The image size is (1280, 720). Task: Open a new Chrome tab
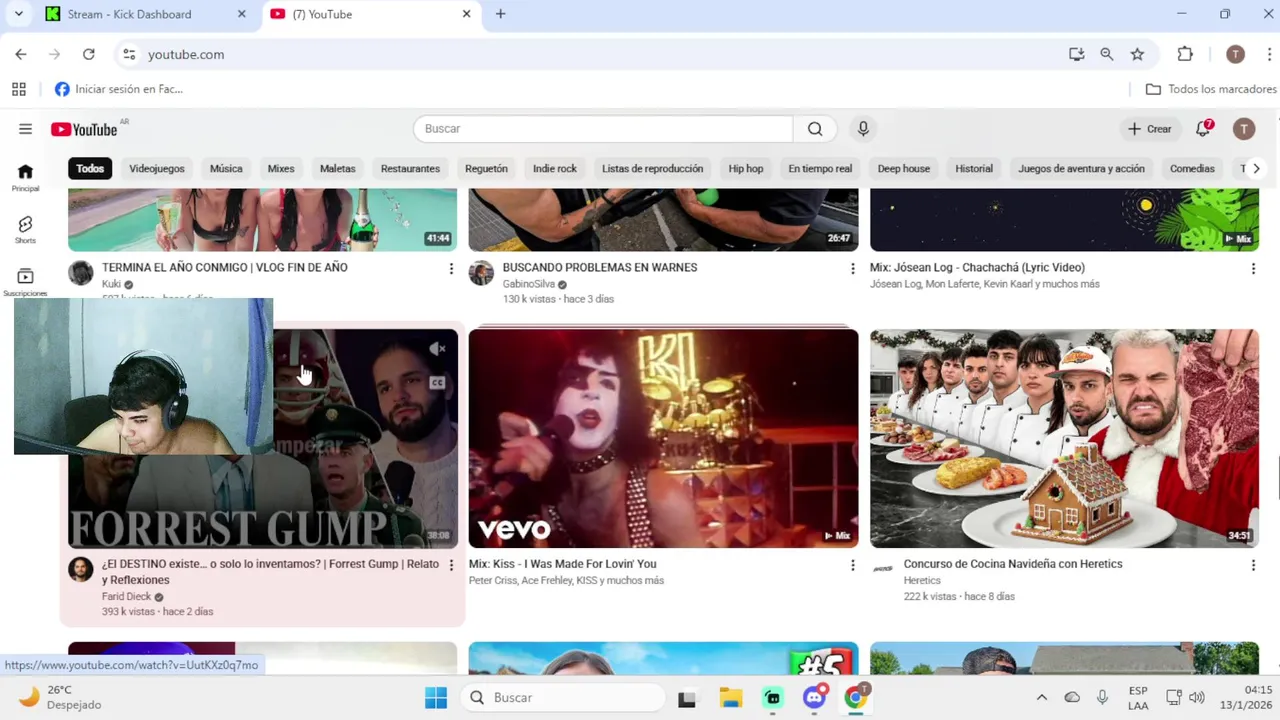coord(500,14)
